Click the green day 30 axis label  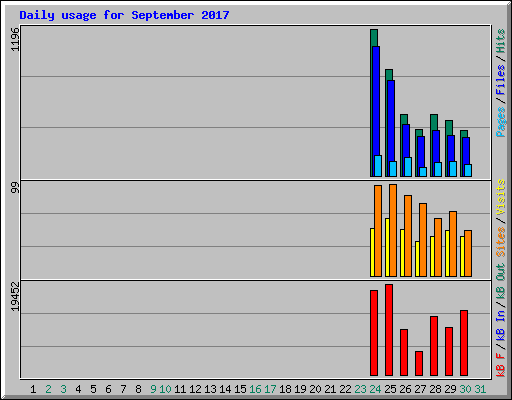click(465, 389)
